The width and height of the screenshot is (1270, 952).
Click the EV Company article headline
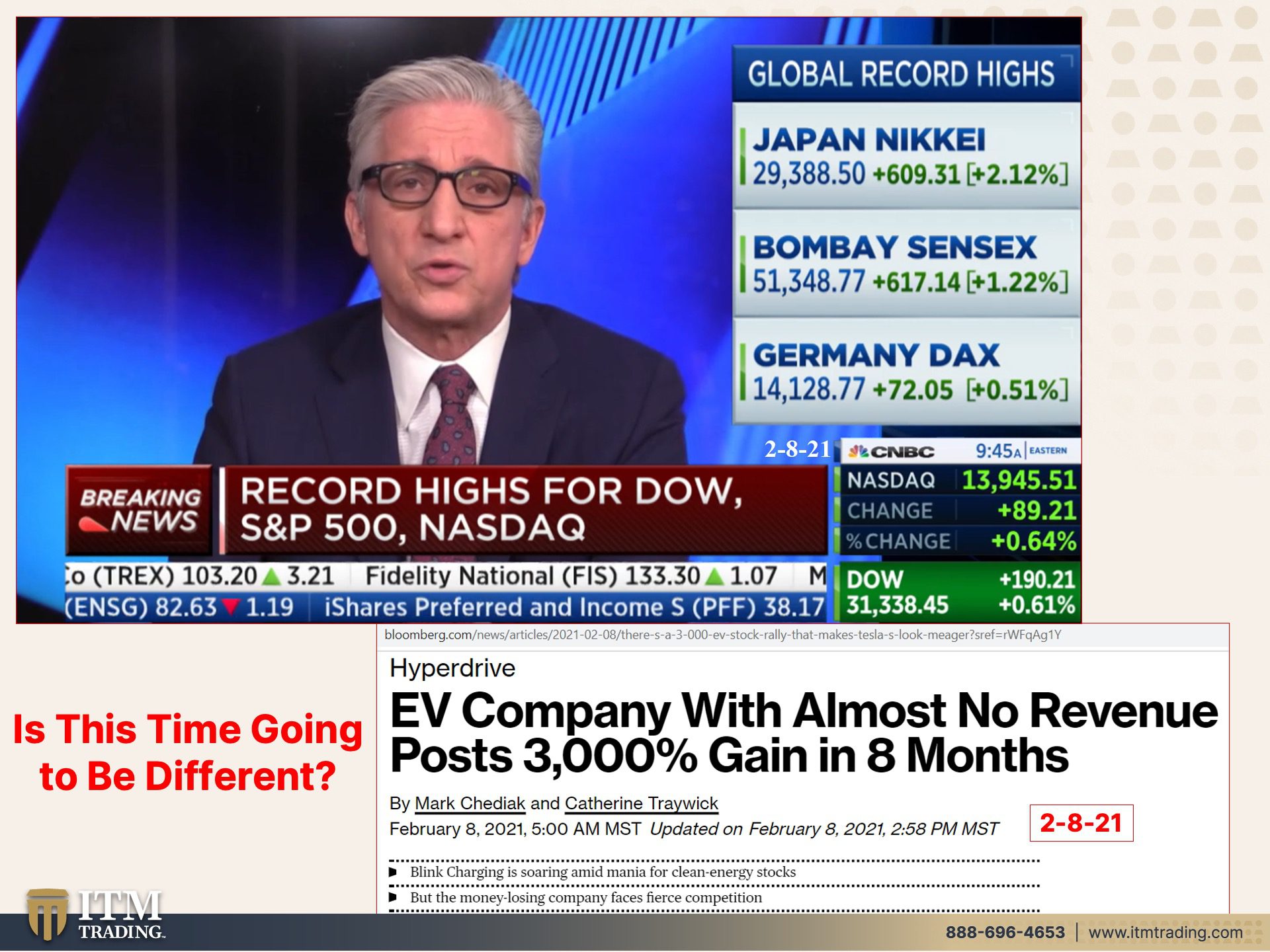pos(803,733)
